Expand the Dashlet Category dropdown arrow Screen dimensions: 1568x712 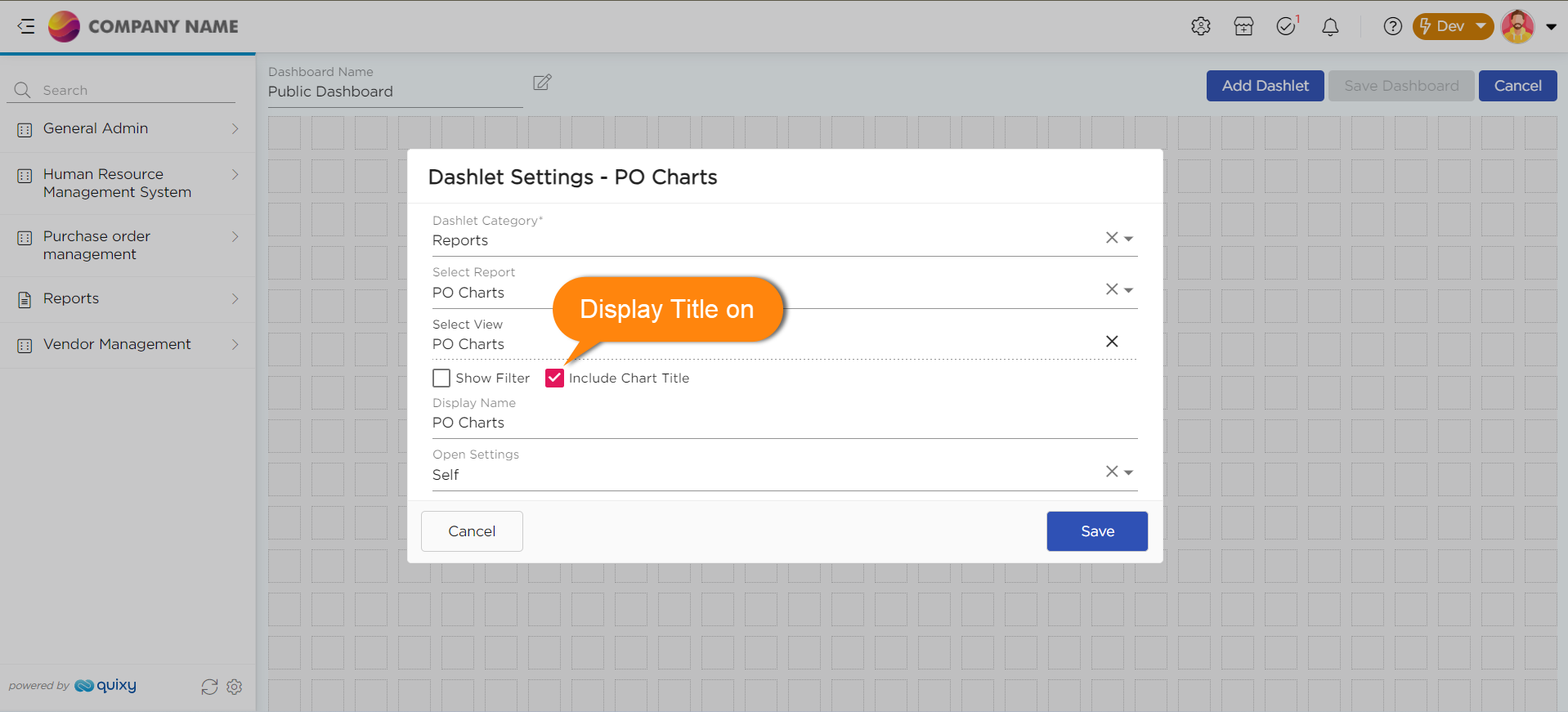click(1129, 239)
